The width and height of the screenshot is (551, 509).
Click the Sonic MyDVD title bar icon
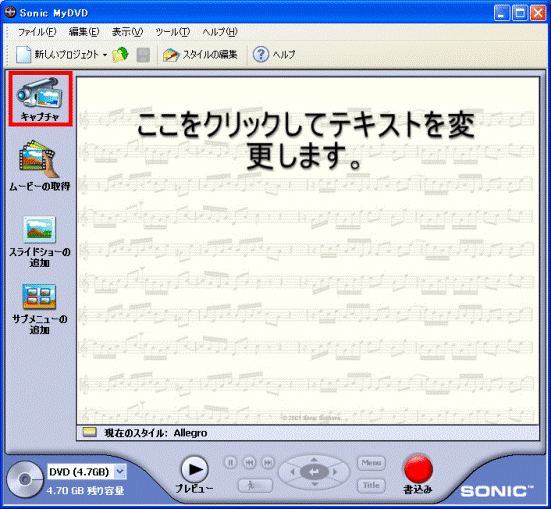(11, 13)
